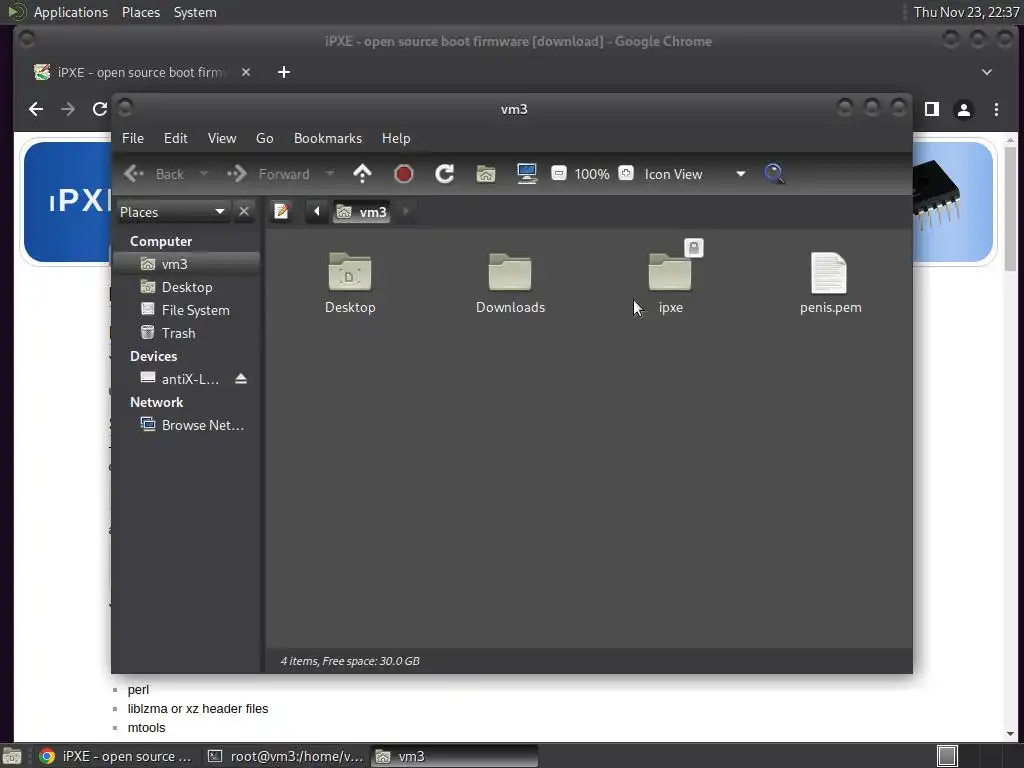Open Chrome profile avatar icon
Viewport: 1024px width, 768px height.
click(x=963, y=109)
